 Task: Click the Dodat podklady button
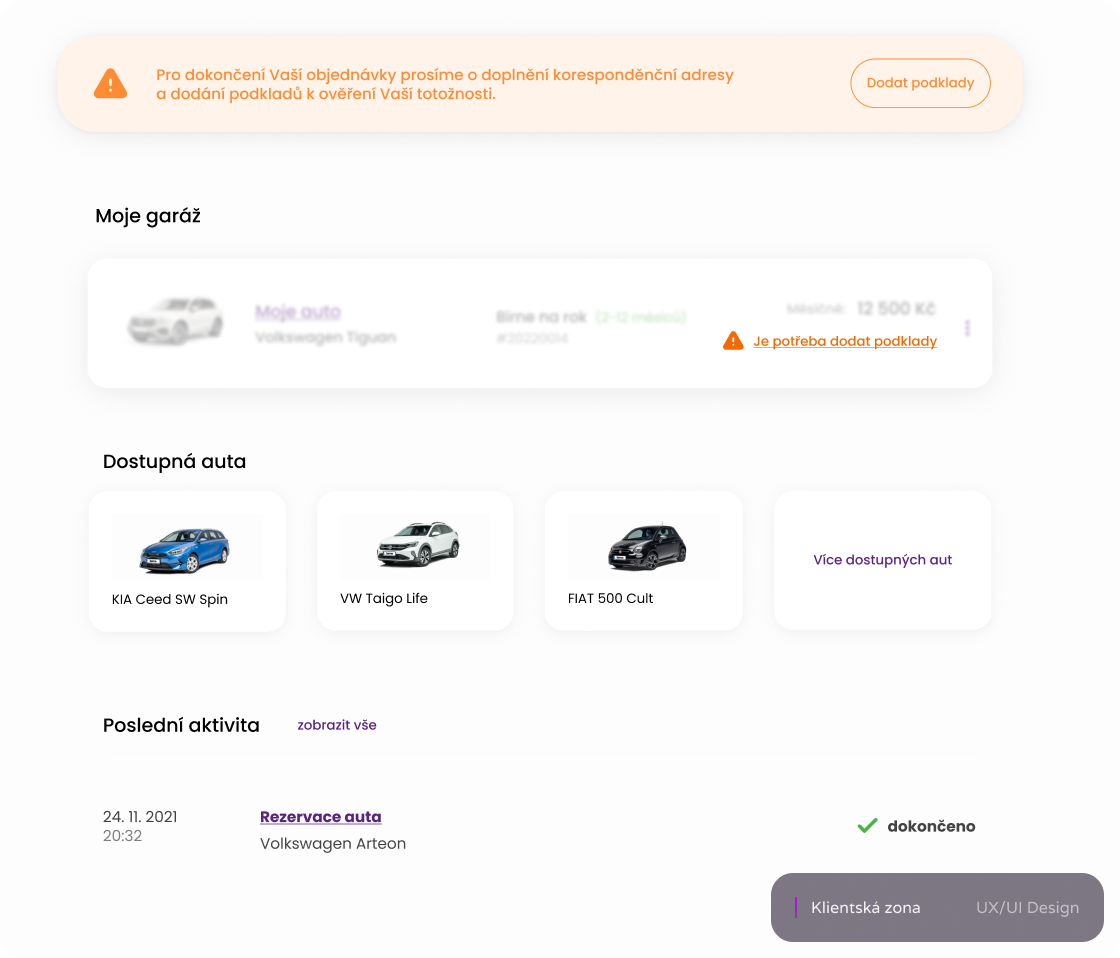click(920, 83)
